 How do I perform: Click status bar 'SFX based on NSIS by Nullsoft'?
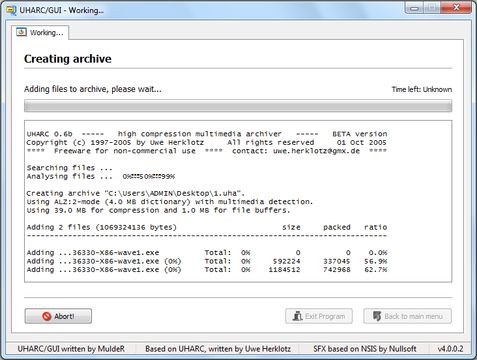[x=365, y=349]
